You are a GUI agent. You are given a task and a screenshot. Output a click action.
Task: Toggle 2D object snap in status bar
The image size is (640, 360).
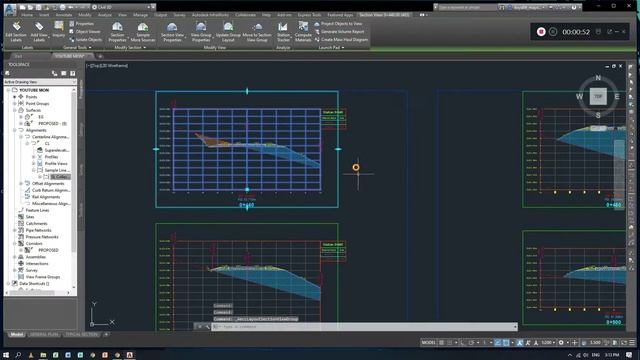[506, 342]
